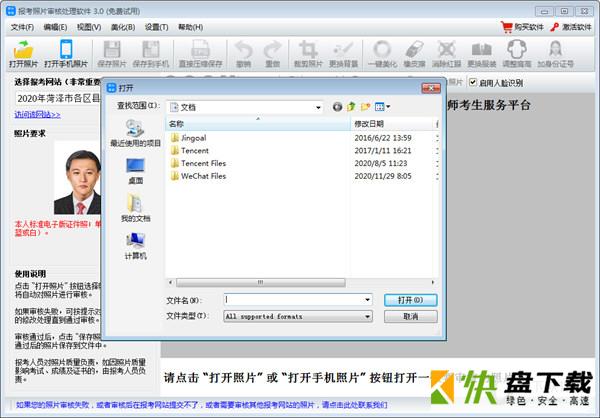
Task: Expand the 文件名 filename dropdown arrow
Action: 367,300
